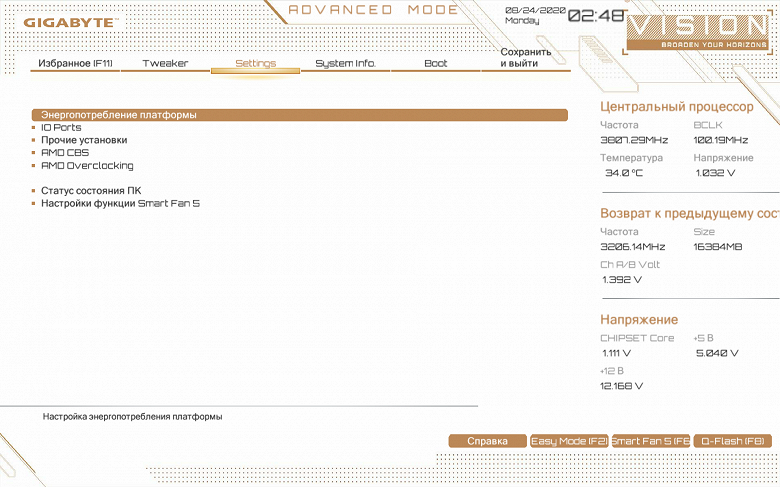The width and height of the screenshot is (780, 487).
Task: Click memory frequency value 3206.14MHz
Action: pos(633,247)
